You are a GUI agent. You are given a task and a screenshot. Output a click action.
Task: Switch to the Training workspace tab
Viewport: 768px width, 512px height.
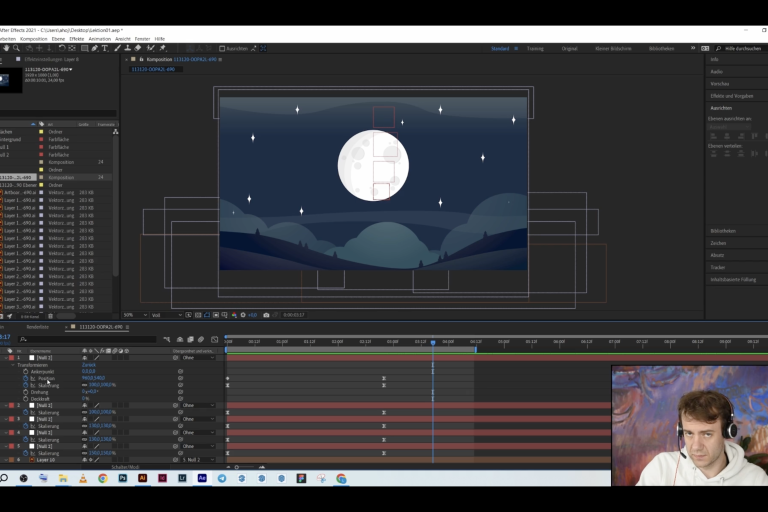click(x=535, y=48)
